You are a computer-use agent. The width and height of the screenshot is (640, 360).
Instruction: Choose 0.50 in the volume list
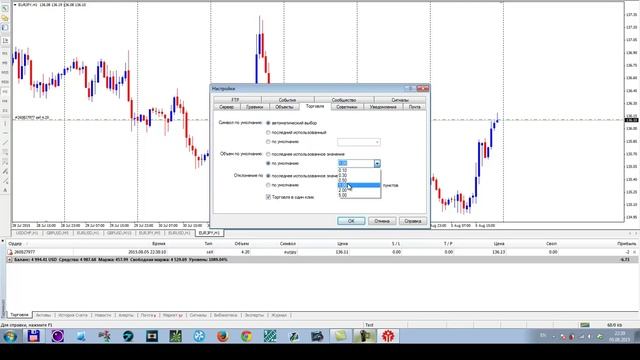tap(359, 180)
